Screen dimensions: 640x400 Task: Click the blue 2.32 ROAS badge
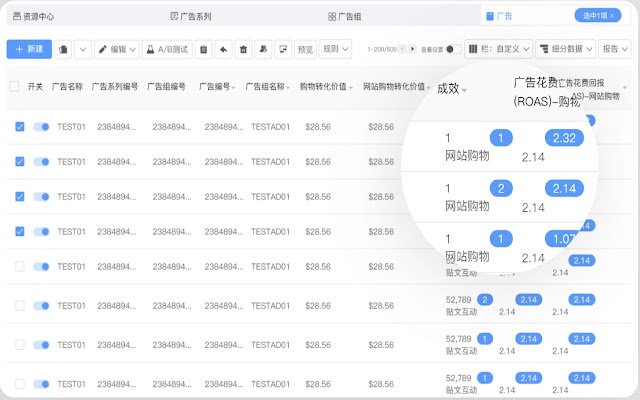564,138
